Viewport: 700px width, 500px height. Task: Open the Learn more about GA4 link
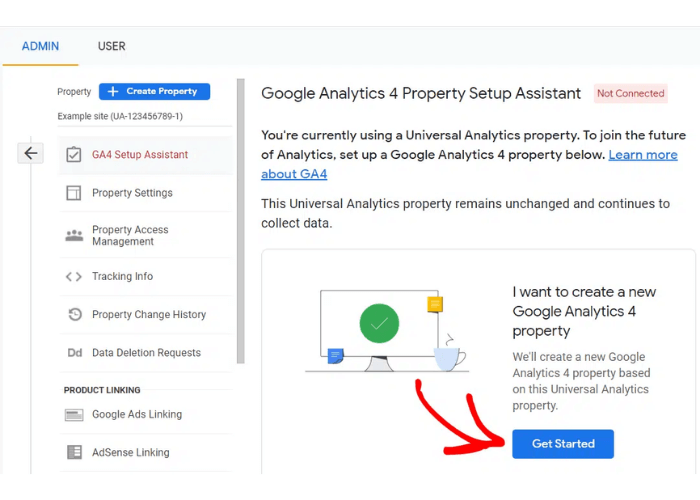point(643,155)
